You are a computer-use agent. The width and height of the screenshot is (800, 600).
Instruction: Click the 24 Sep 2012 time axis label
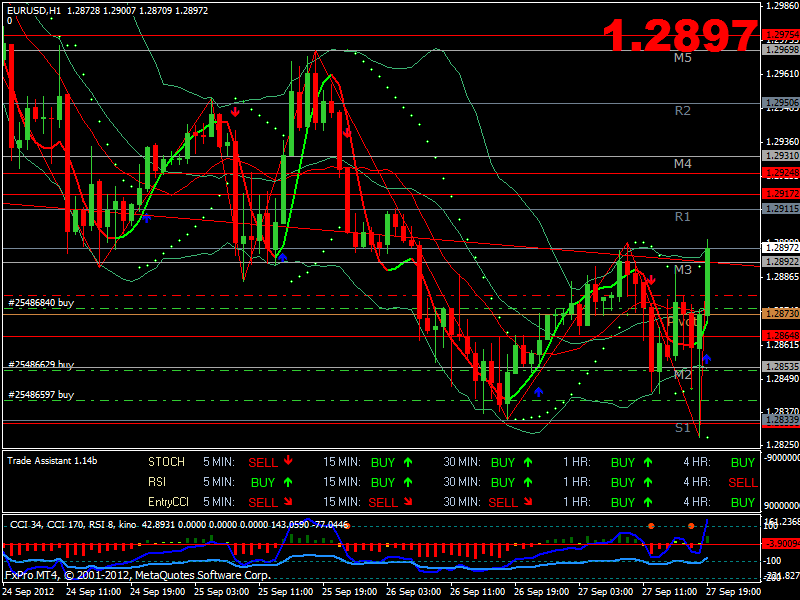[x=28, y=592]
